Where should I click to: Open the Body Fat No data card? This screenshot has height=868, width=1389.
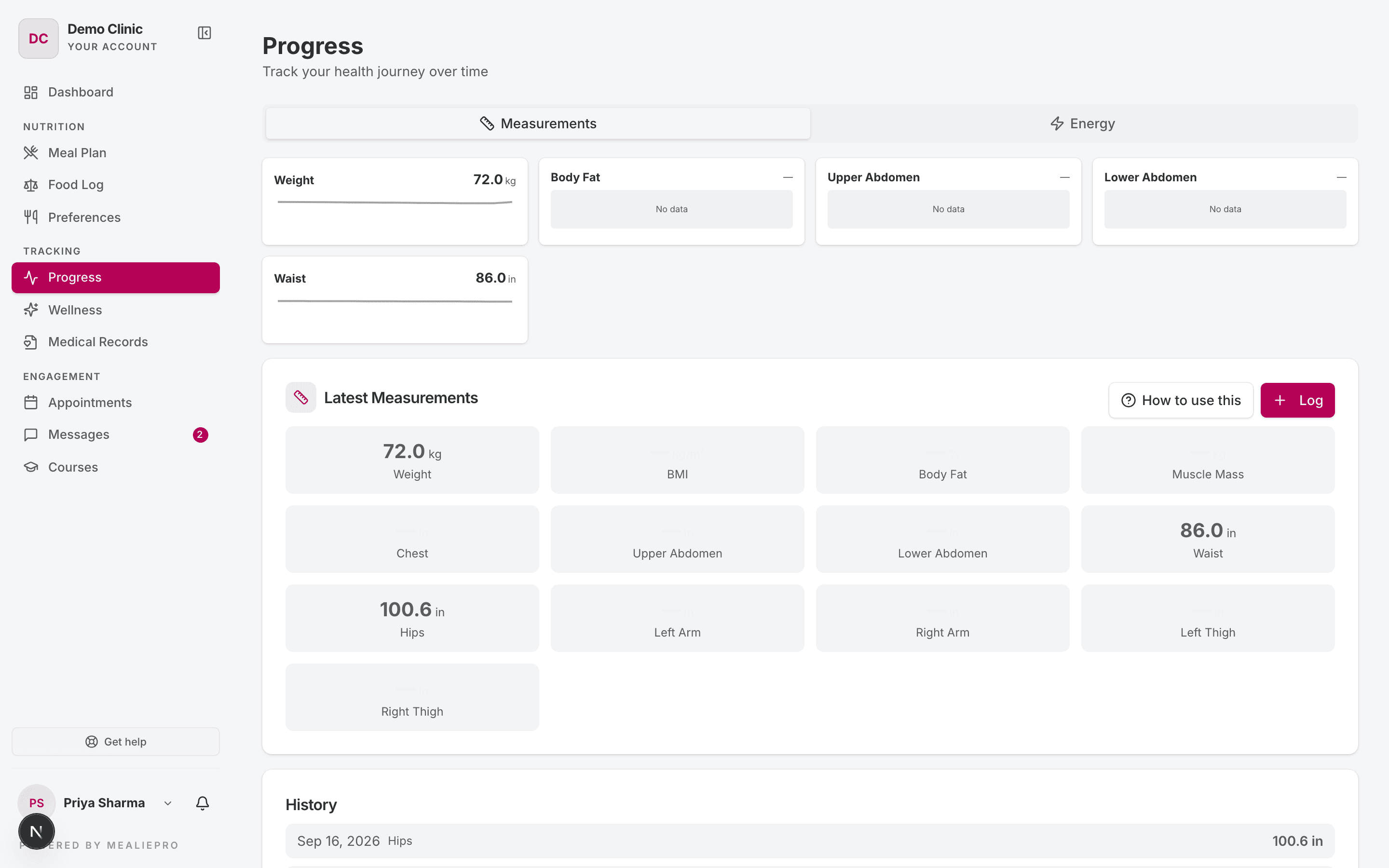tap(671, 202)
